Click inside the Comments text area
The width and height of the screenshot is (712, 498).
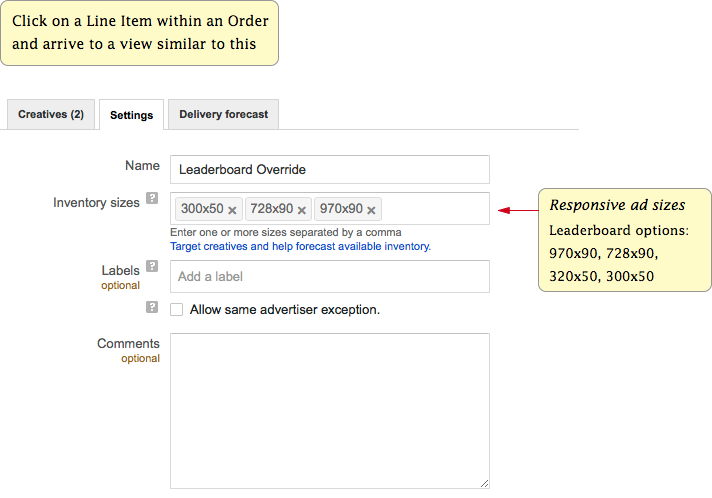330,411
